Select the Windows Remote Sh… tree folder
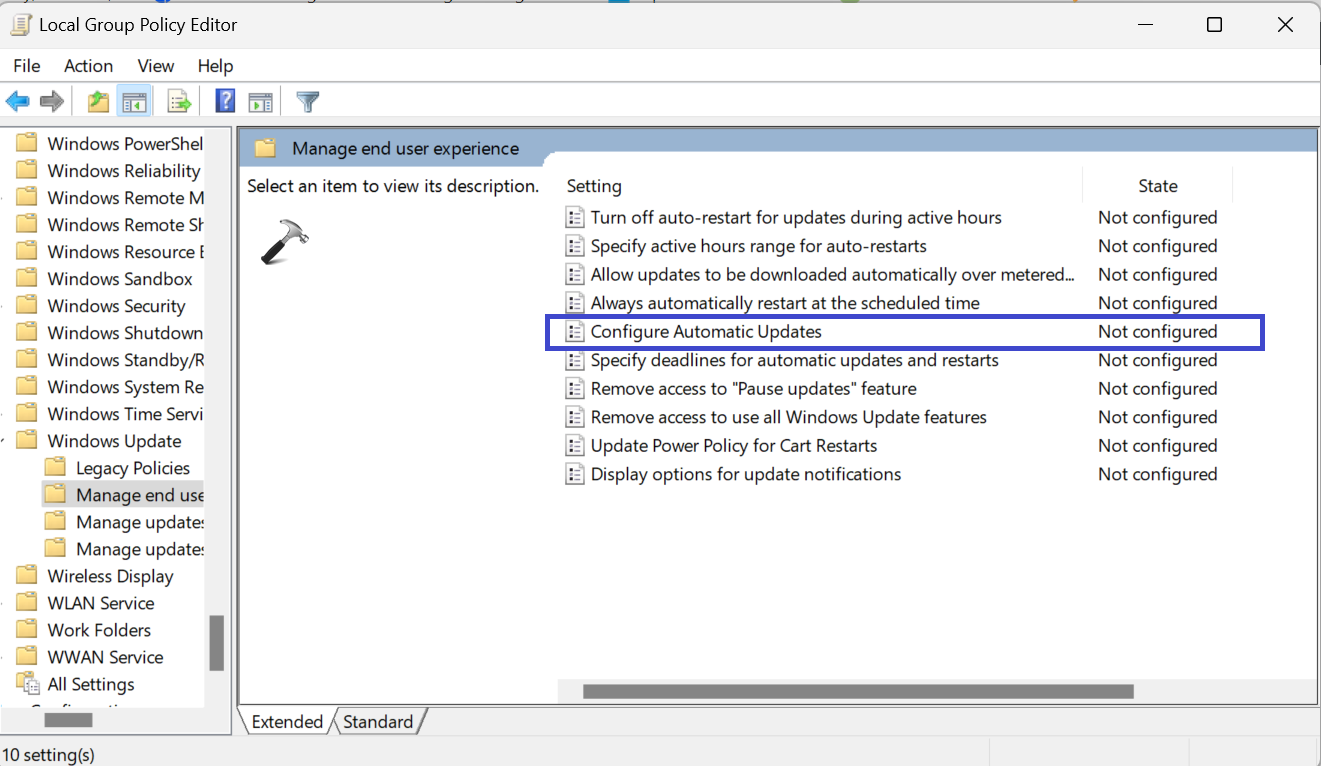This screenshot has width=1321, height=766. (x=125, y=225)
